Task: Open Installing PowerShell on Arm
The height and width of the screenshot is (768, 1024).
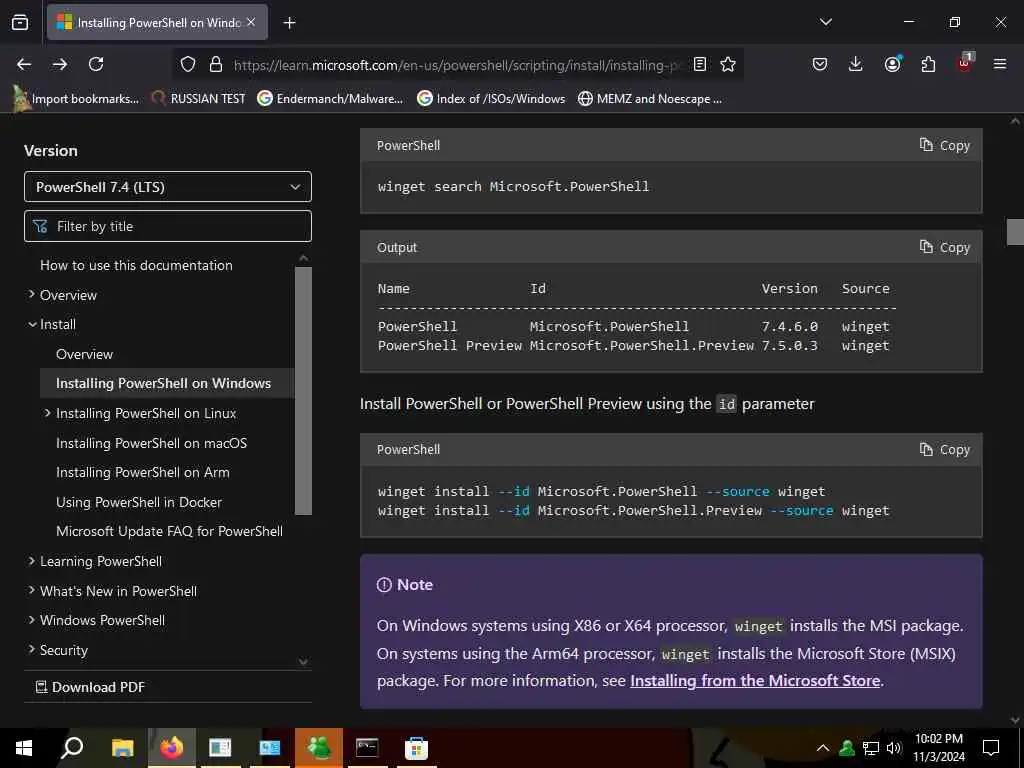Action: click(142, 472)
